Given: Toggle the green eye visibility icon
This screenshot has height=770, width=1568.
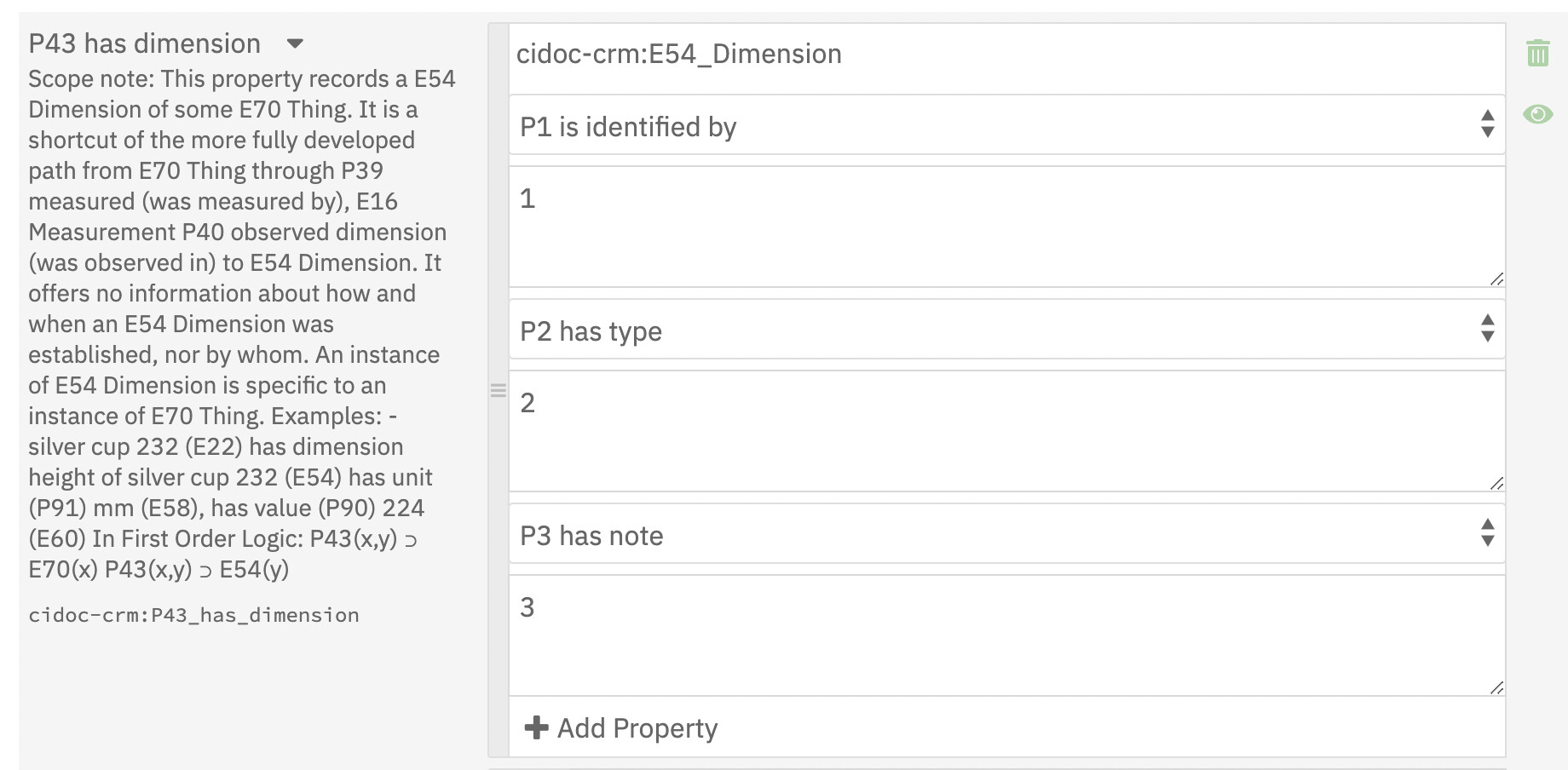Looking at the screenshot, I should click(1537, 114).
